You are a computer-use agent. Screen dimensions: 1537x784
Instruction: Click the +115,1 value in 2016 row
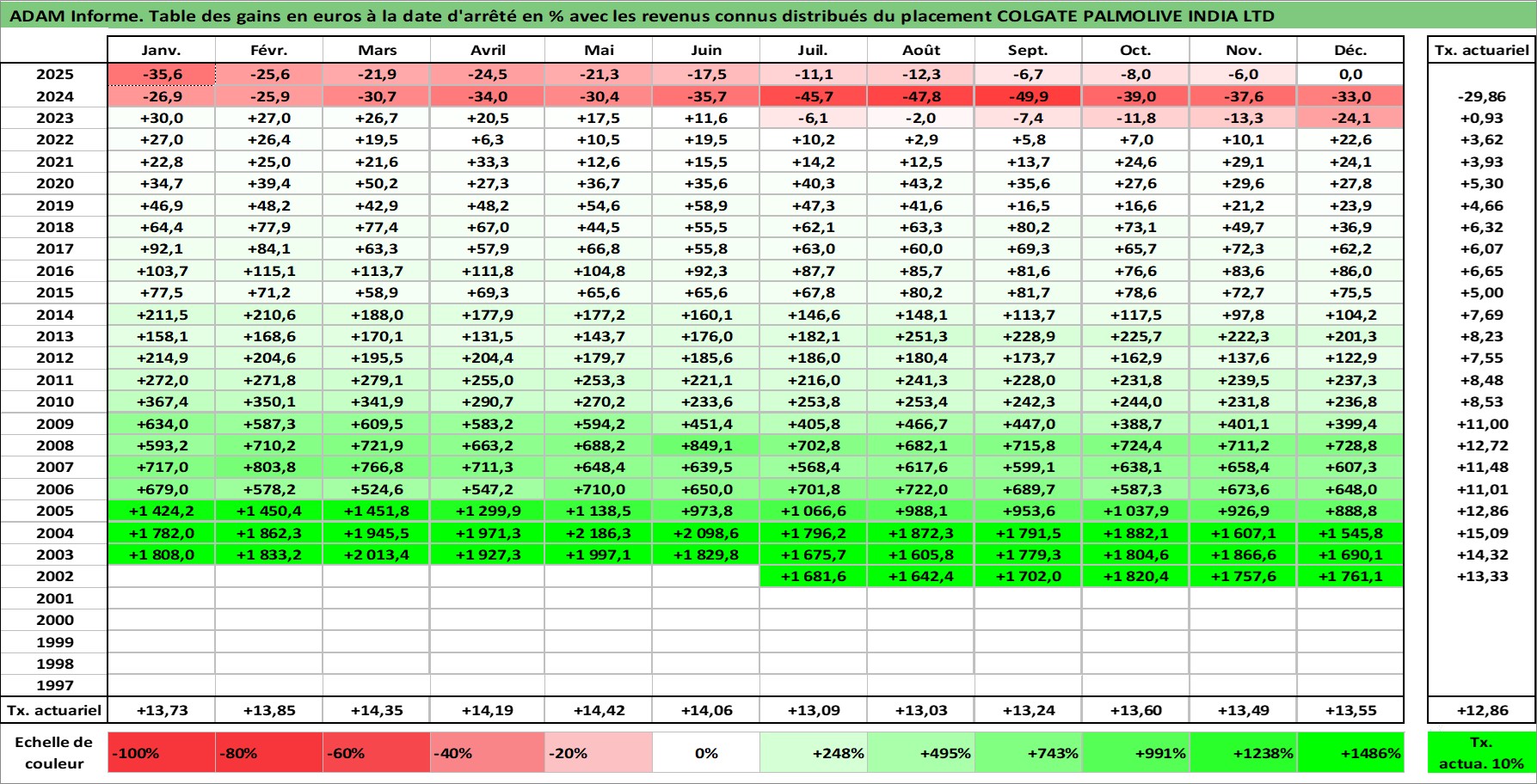tap(269, 271)
